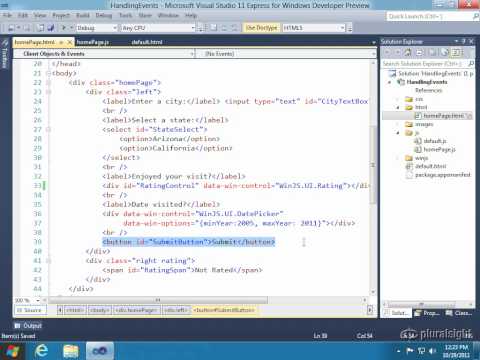
Task: Open Internet Explorer from taskbar
Action: [x=41, y=351]
